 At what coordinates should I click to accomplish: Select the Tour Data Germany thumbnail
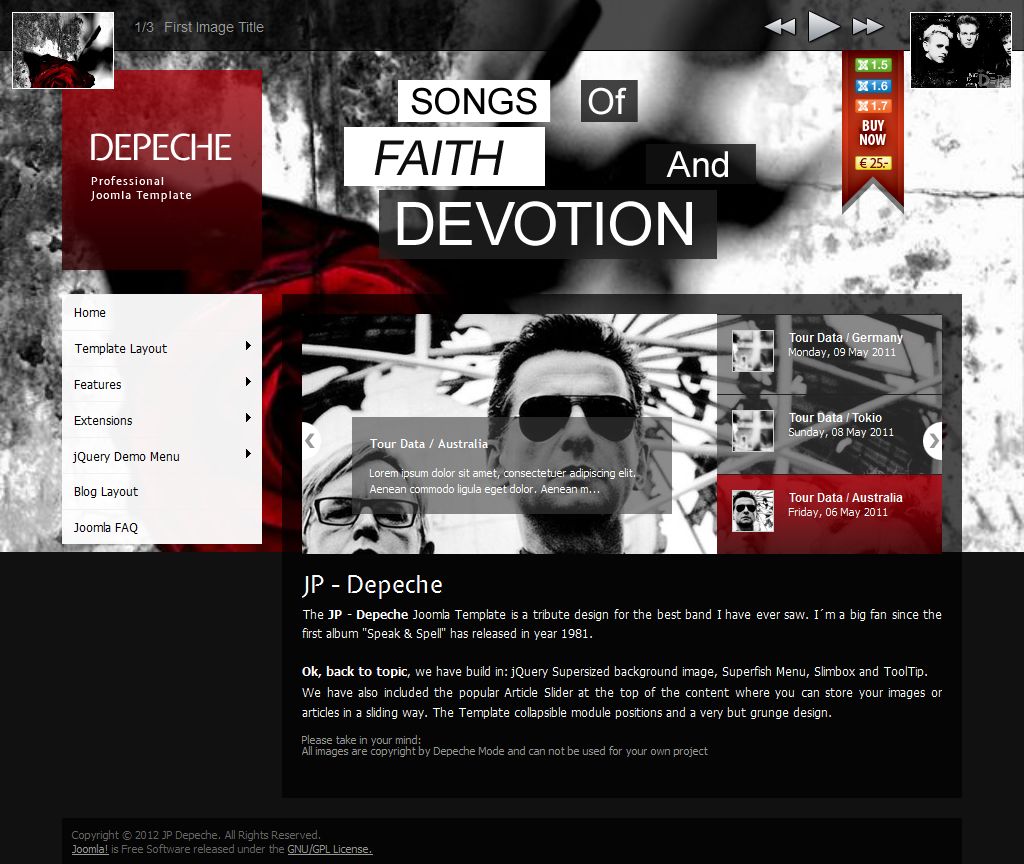tap(753, 351)
